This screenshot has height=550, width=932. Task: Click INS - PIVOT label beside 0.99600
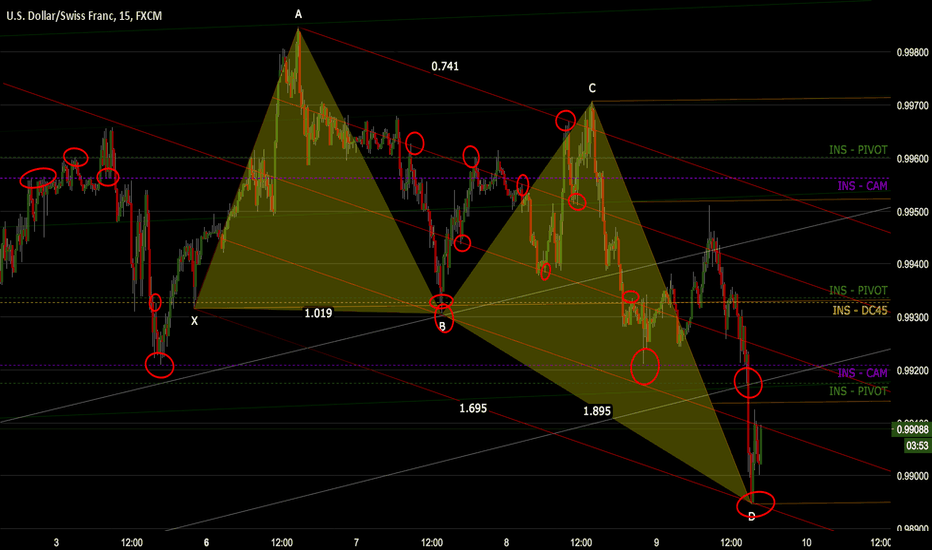(858, 150)
